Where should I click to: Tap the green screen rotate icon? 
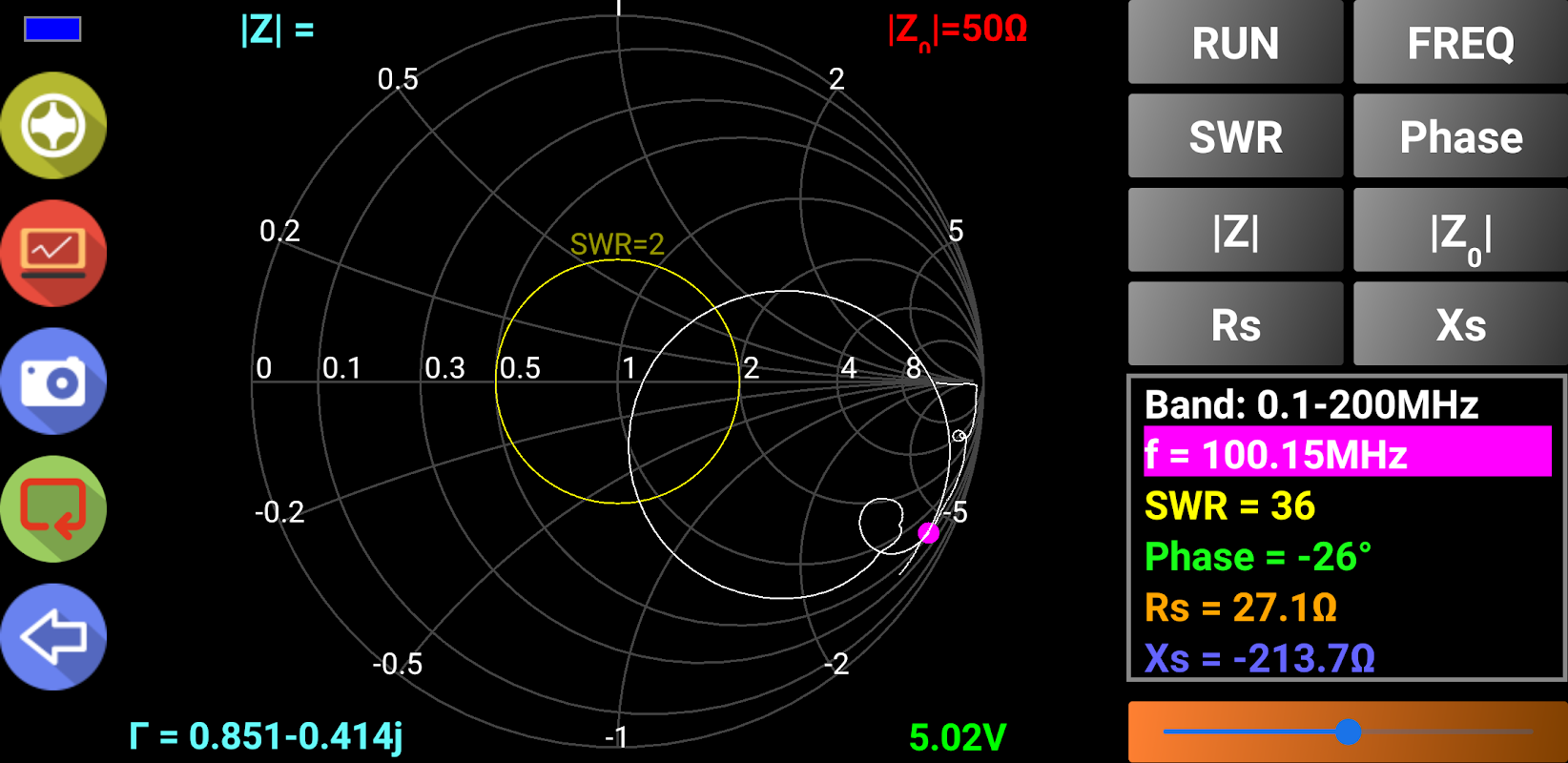[x=53, y=509]
